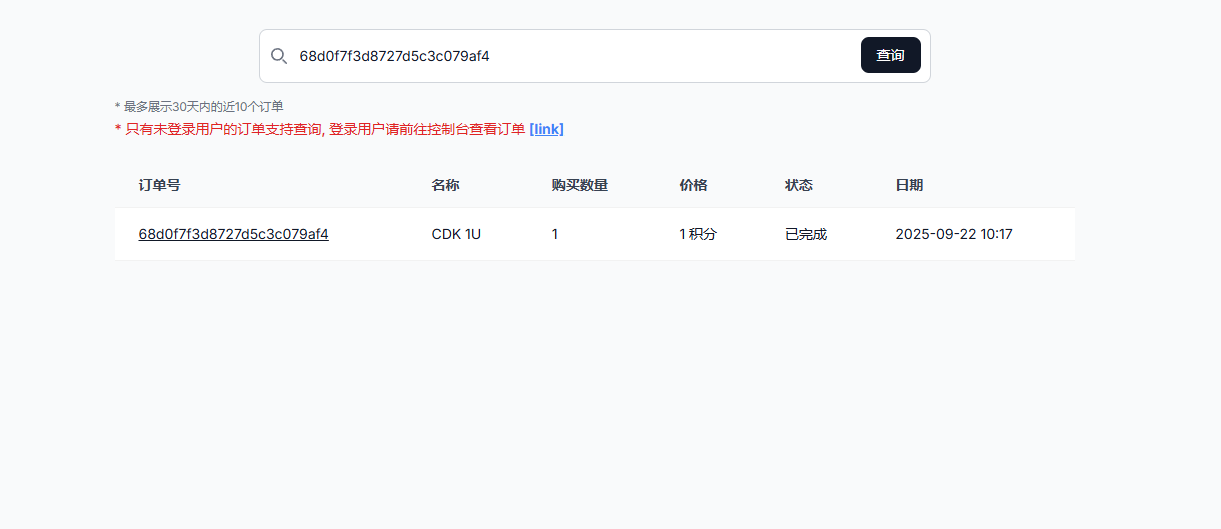Click the 状态 column header
Viewport: 1221px width, 529px height.
[799, 185]
